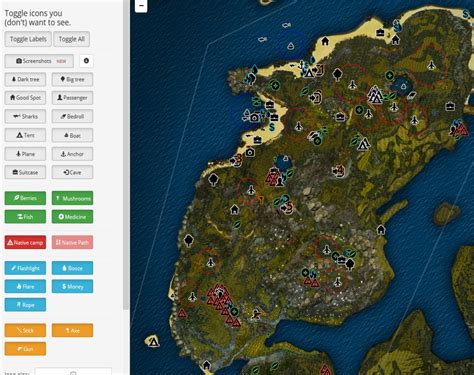The height and width of the screenshot is (375, 474).
Task: Click the red native camp at the southwest coast edge
Action: pyautogui.click(x=182, y=313)
